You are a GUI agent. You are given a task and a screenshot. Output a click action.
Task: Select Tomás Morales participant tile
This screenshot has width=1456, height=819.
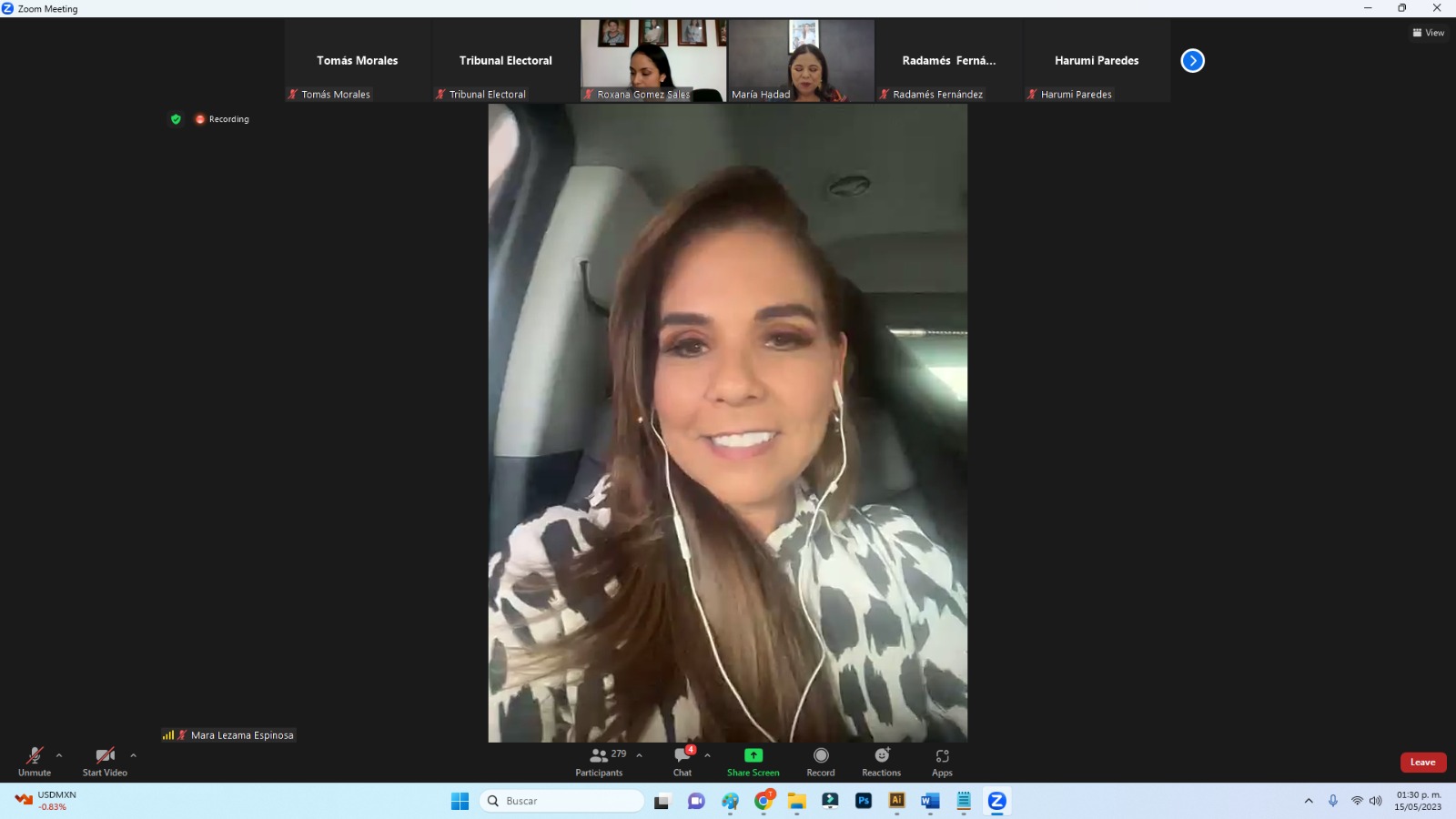pyautogui.click(x=358, y=61)
